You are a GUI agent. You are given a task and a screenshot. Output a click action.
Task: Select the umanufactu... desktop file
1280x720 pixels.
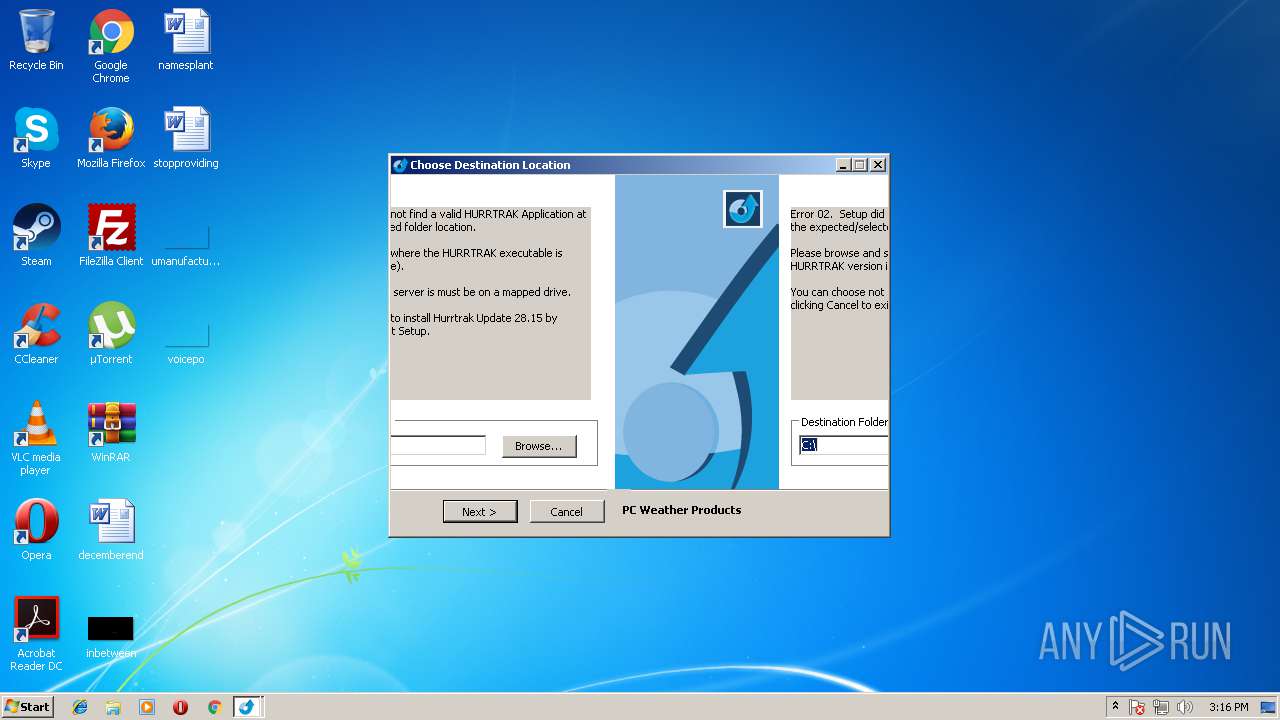[x=186, y=245]
